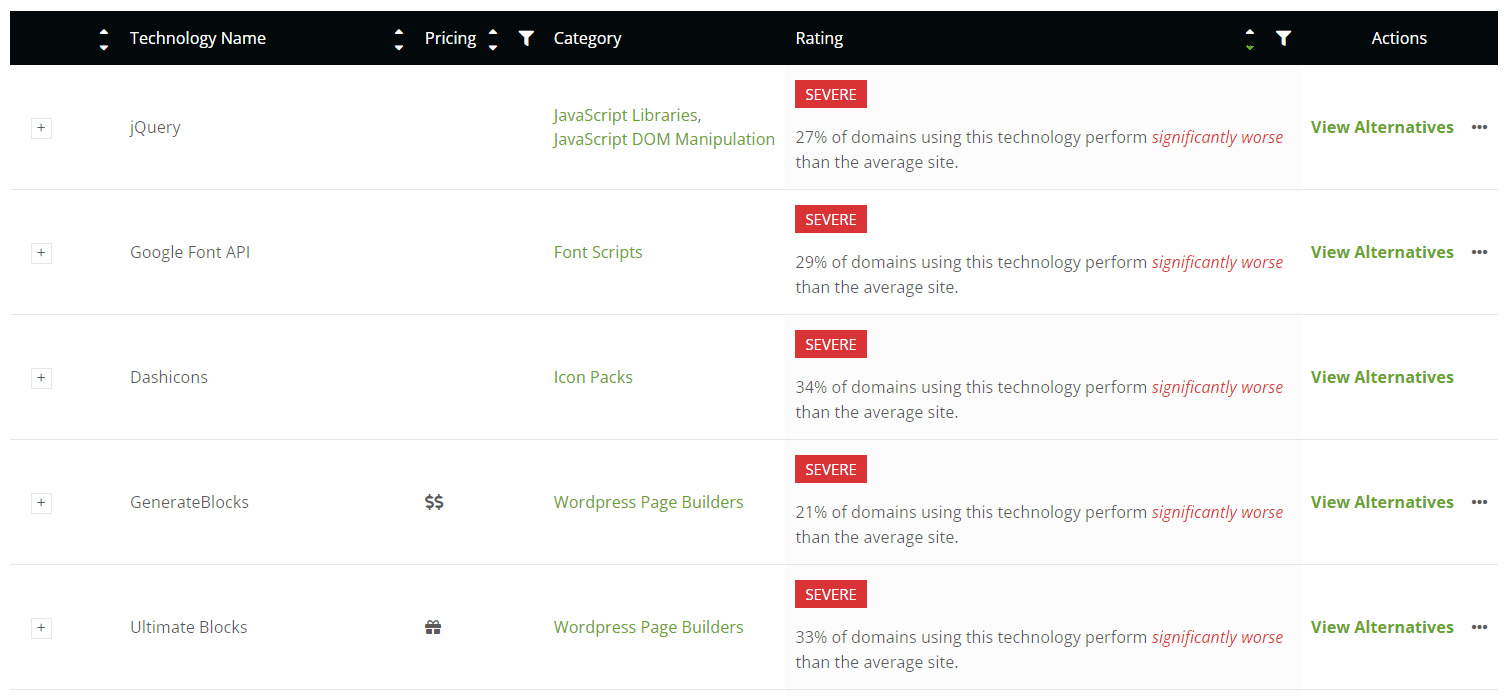Screen dimensions: 1506x696
Task: Click the $$ pricing icon for GenerateBlocks
Action: [x=434, y=502]
